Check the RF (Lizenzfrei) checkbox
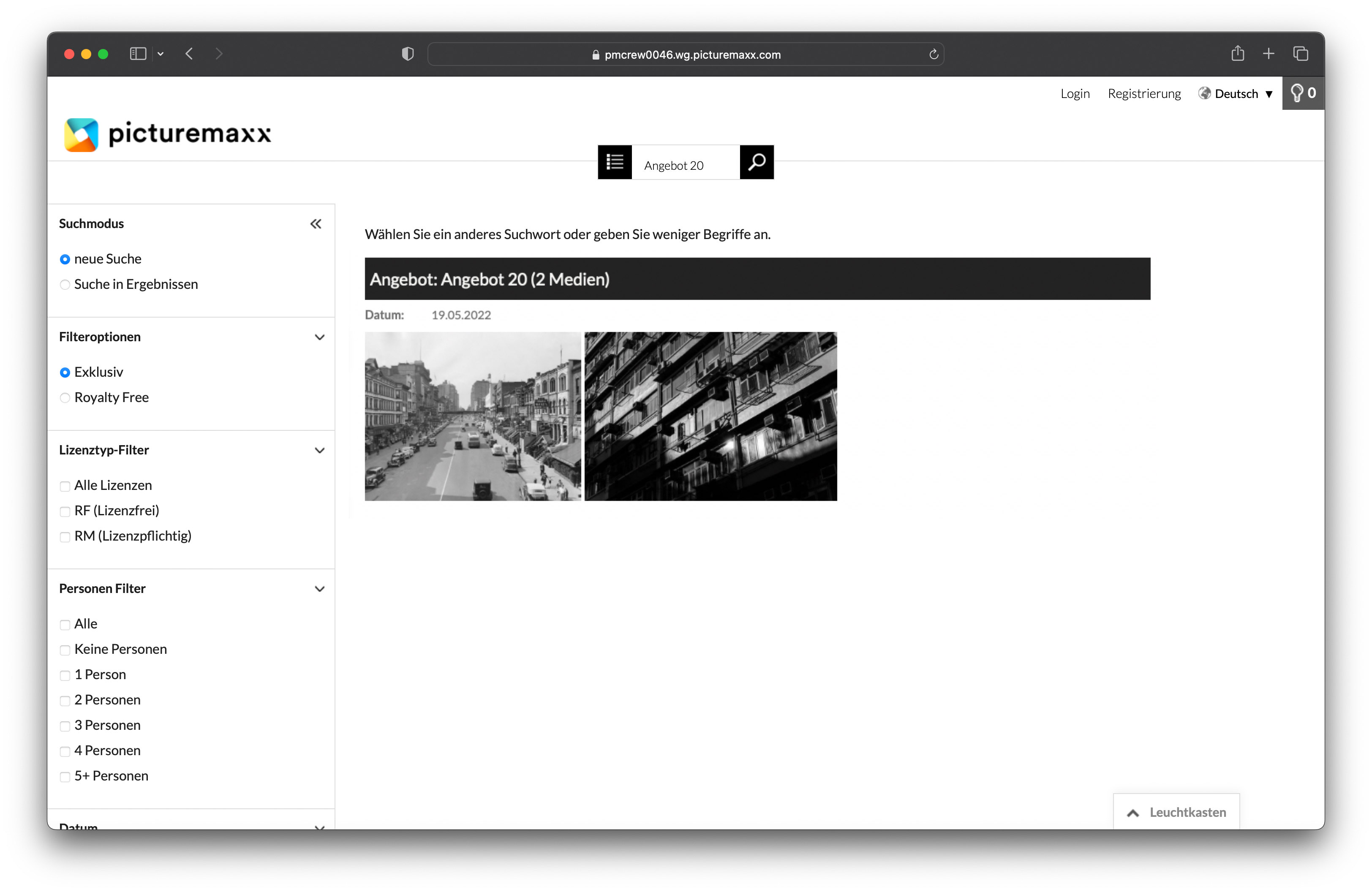This screenshot has height=892, width=1372. point(65,511)
